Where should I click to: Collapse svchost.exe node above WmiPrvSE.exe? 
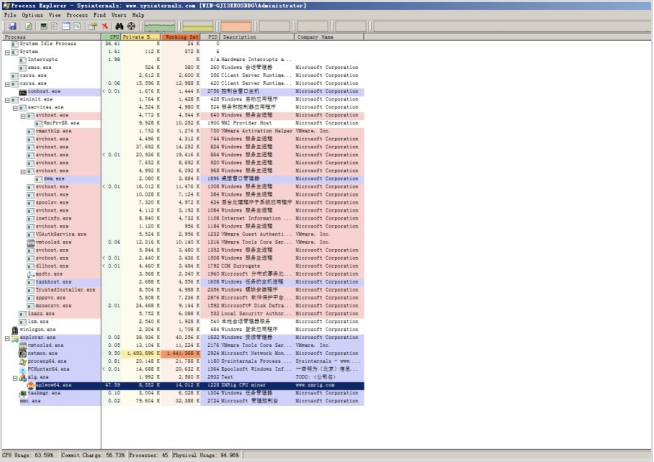[x=23, y=116]
